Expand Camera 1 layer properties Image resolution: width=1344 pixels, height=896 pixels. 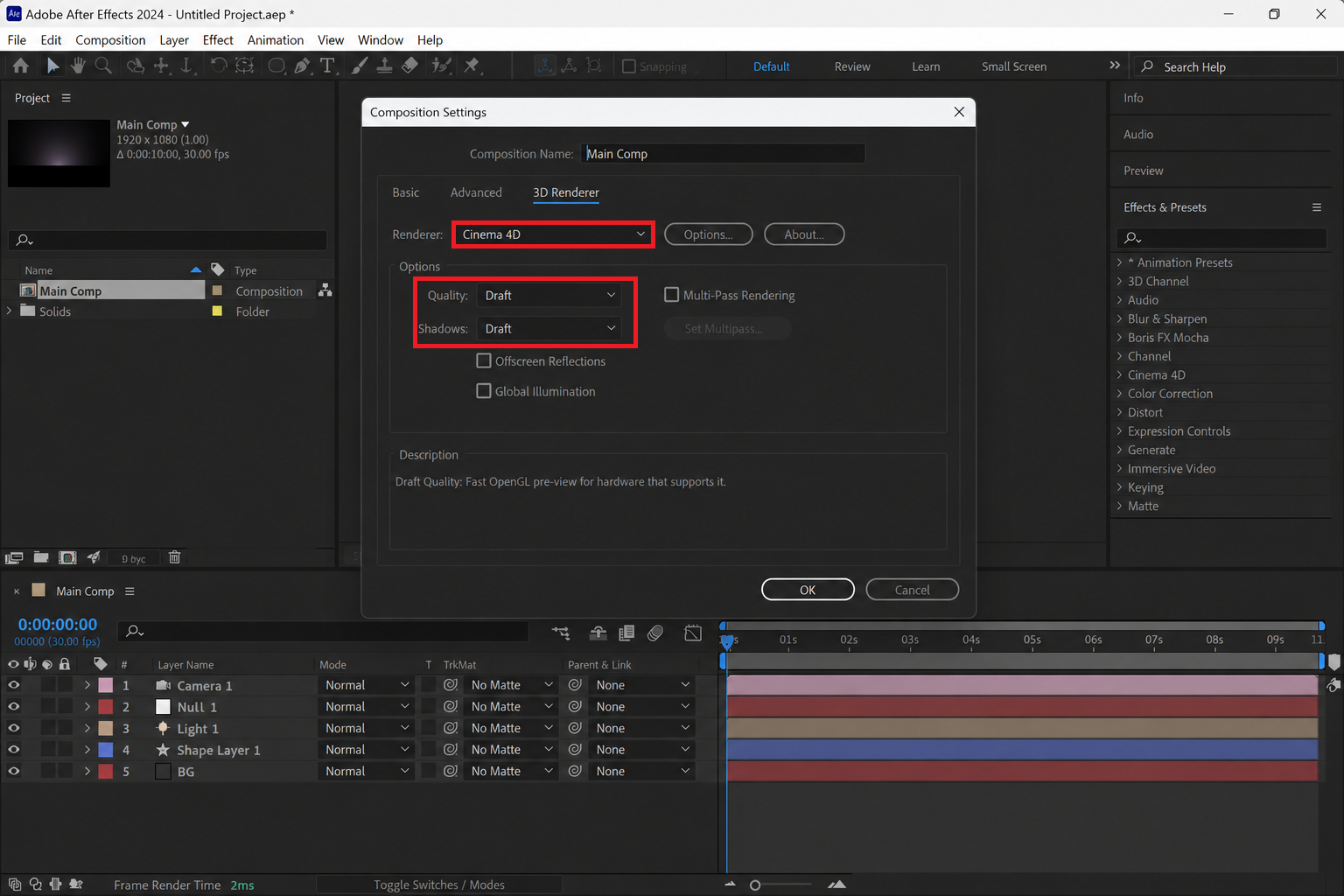(87, 685)
